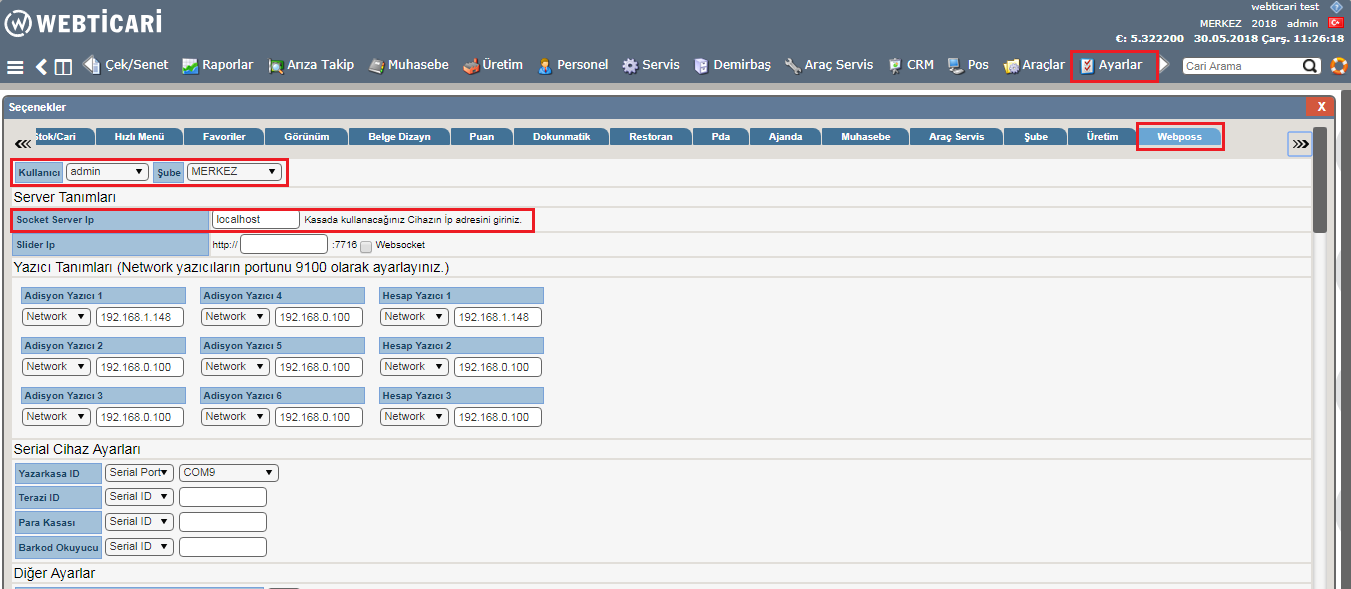1351x589 pixels.
Task: Click the Socket Server Ip field
Action: (x=255, y=219)
